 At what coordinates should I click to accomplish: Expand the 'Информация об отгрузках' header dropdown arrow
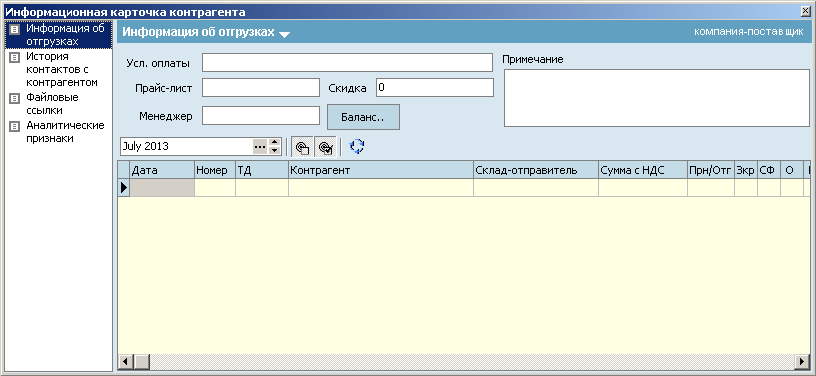(x=284, y=34)
